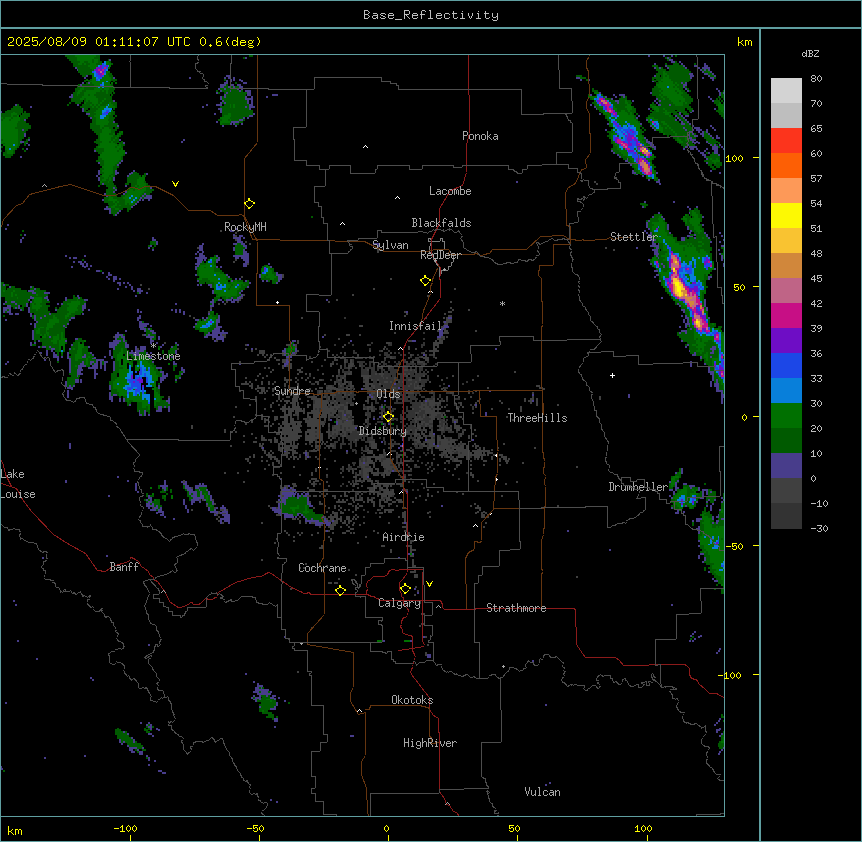862x842 pixels.
Task: Click the 80 value in the dBZ legend
Action: [816, 79]
